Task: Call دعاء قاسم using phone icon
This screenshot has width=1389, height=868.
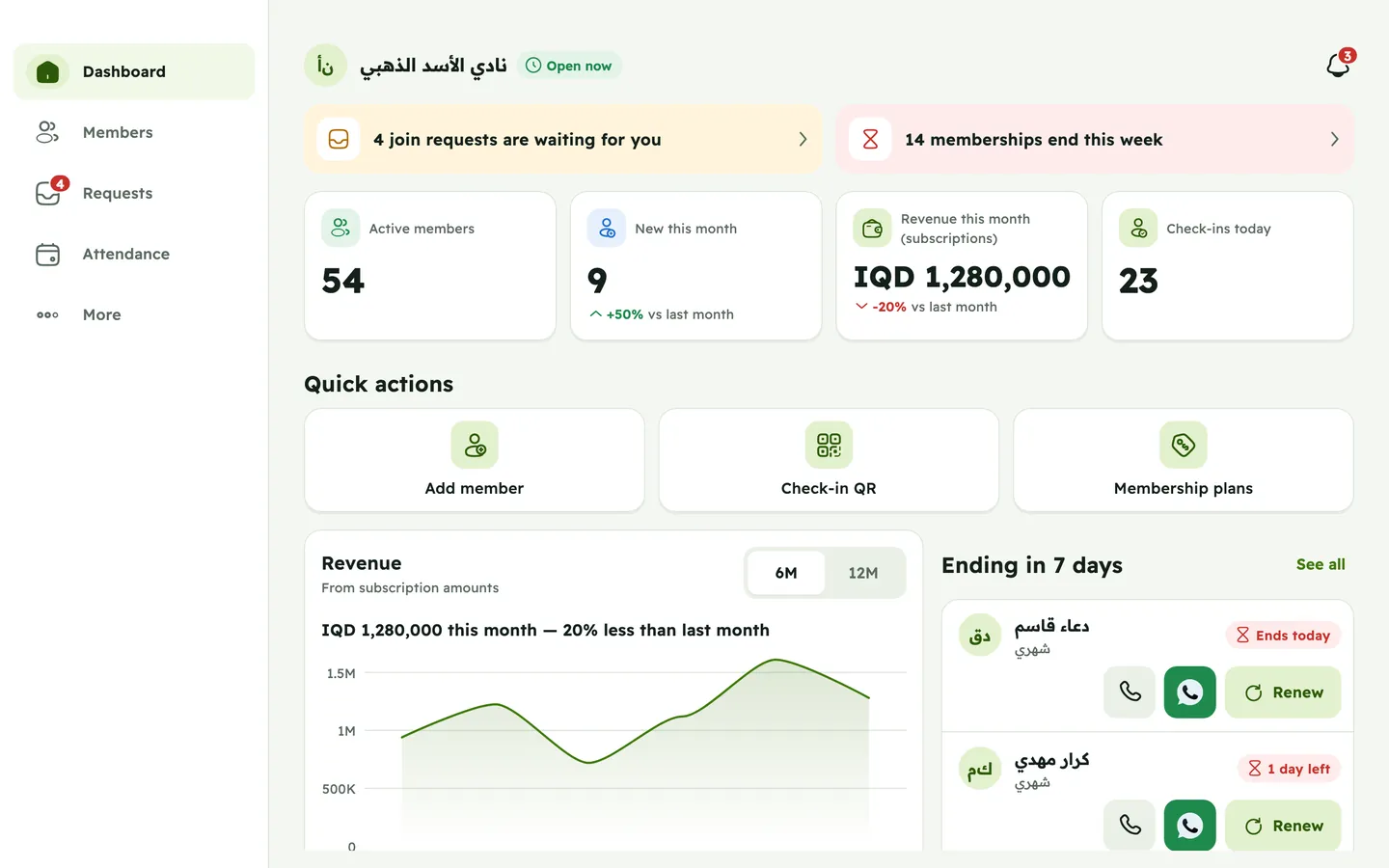Action: [x=1130, y=692]
